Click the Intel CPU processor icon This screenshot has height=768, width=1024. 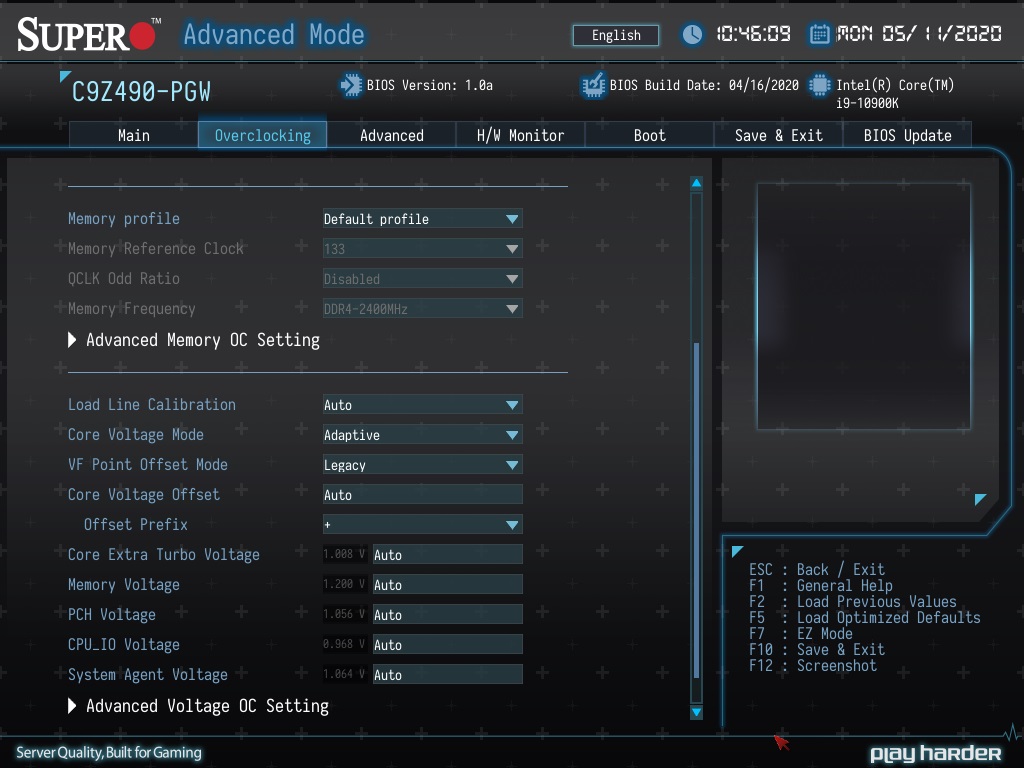820,85
